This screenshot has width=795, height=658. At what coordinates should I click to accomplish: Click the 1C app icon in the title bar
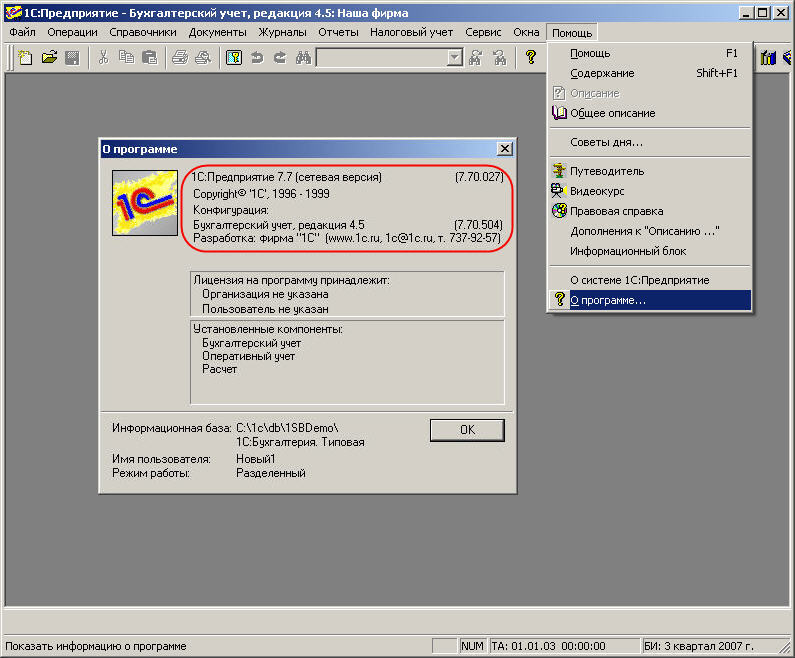[x=12, y=13]
